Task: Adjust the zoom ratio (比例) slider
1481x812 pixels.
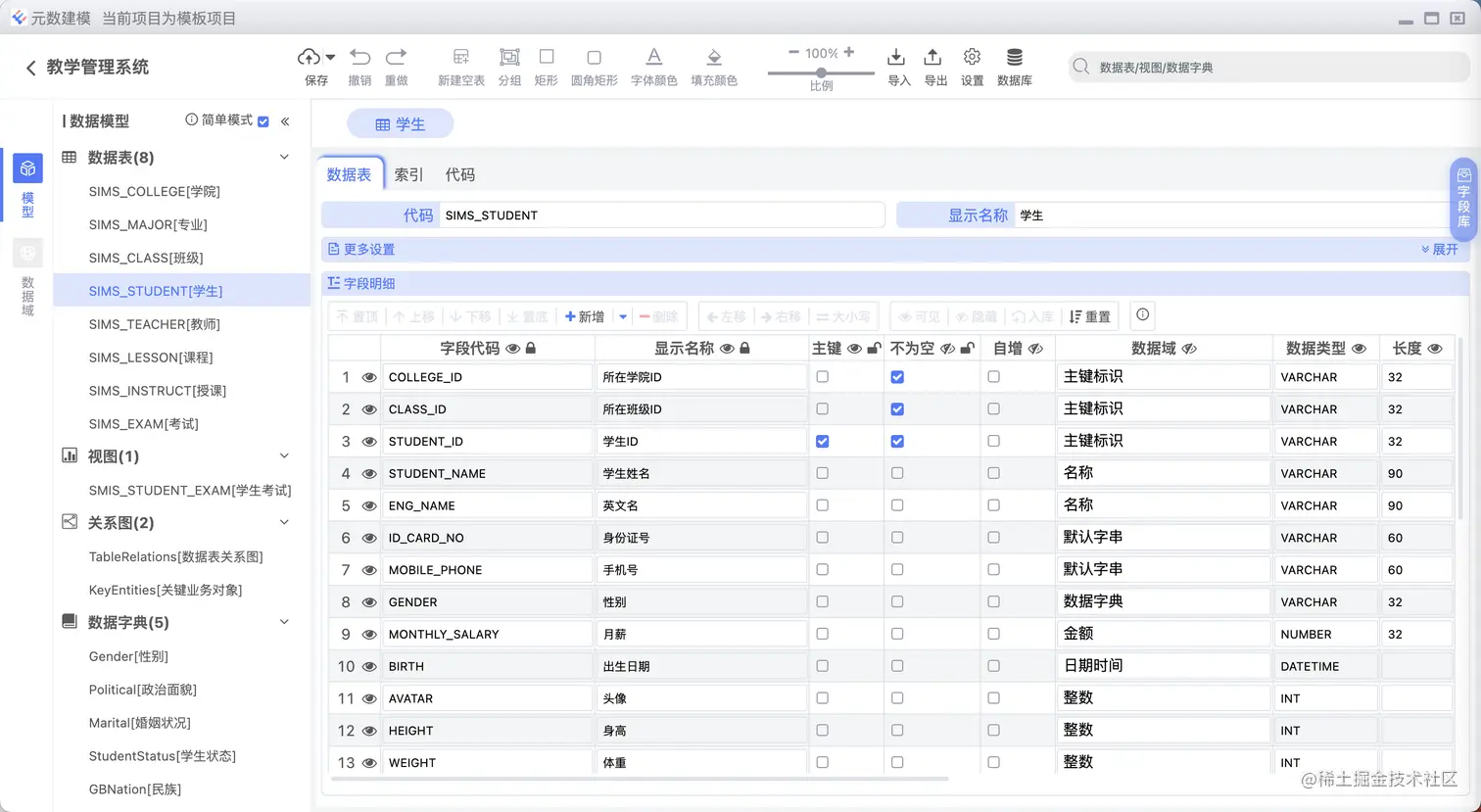Action: pos(821,72)
